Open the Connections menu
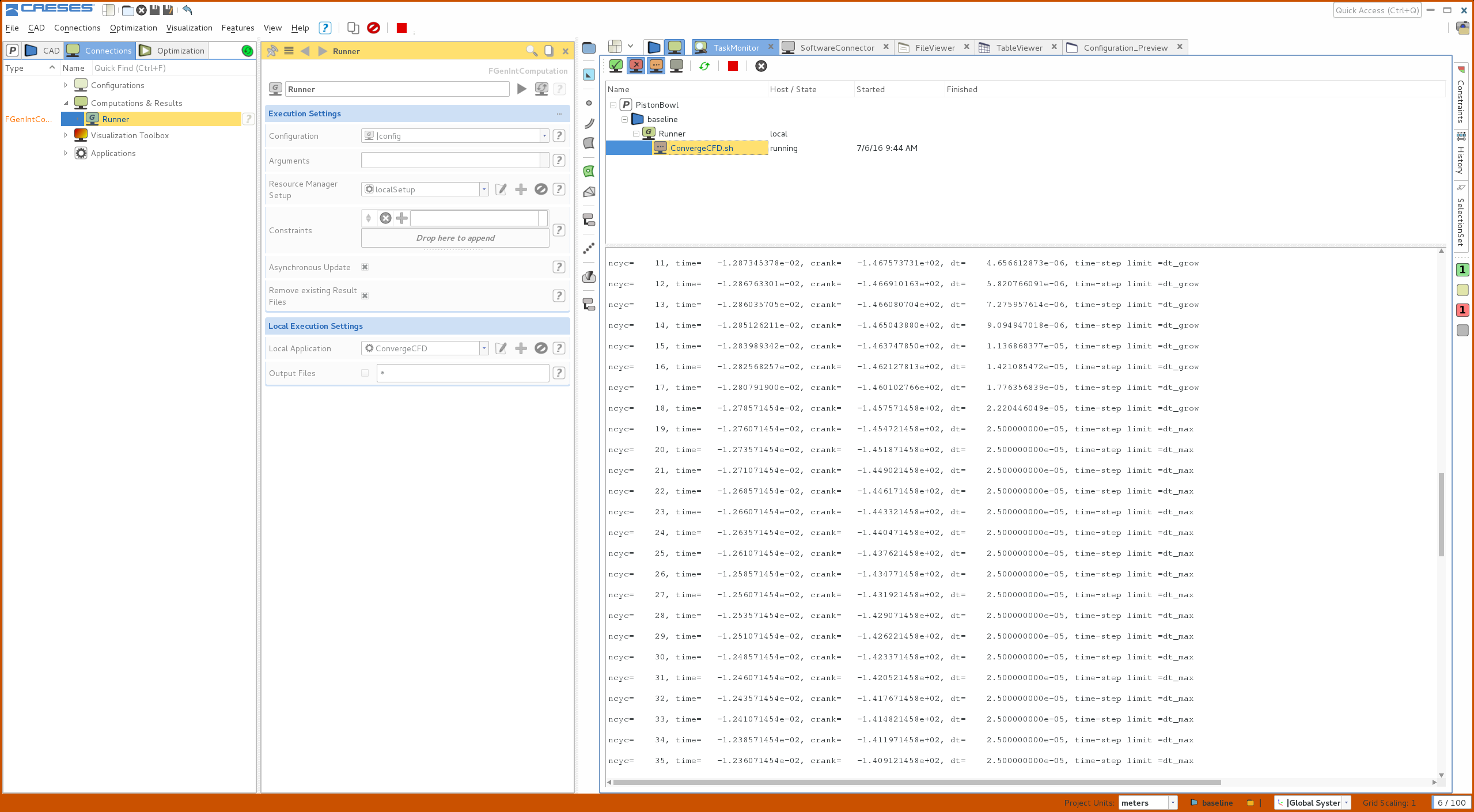1474x812 pixels. pyautogui.click(x=77, y=28)
